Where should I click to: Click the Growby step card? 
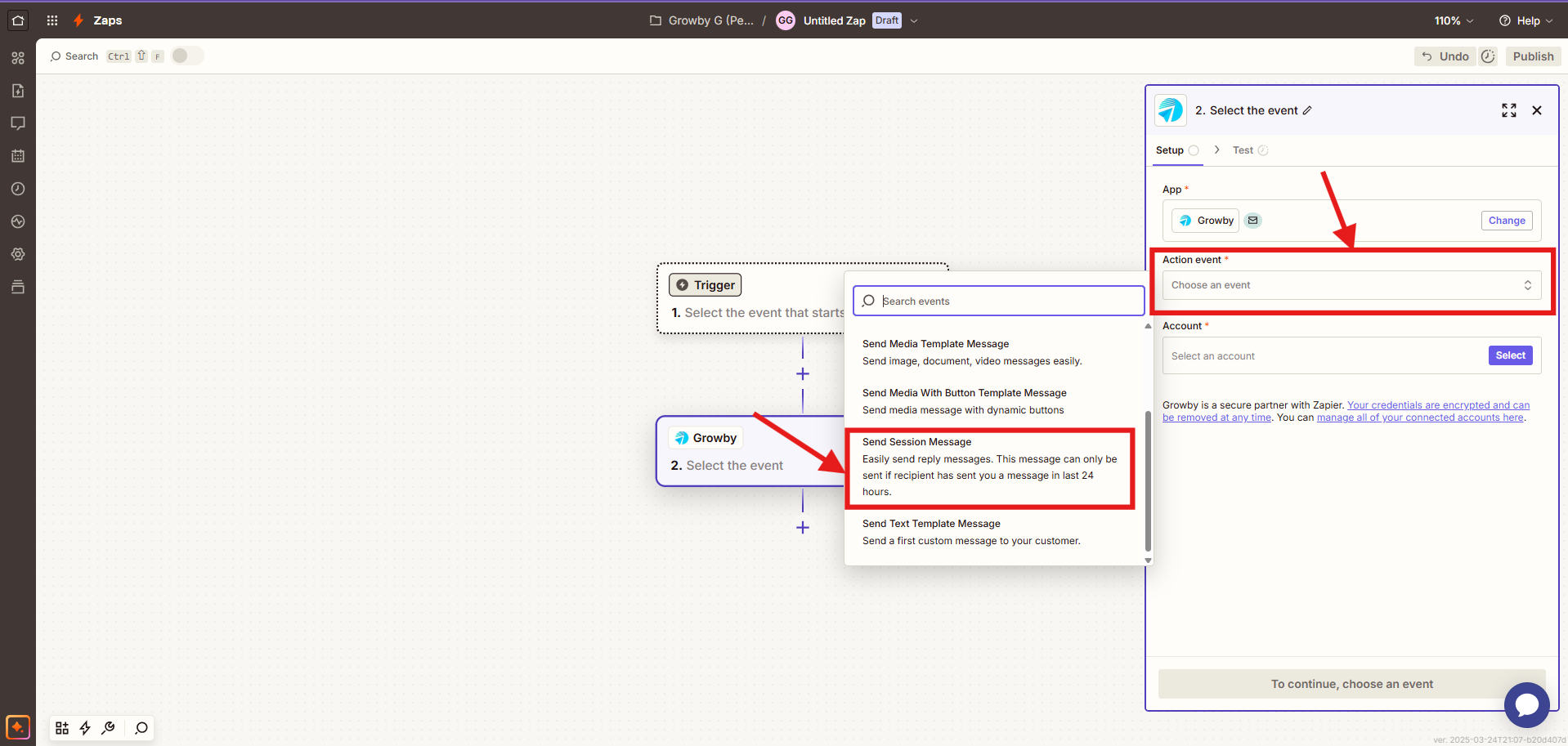click(x=750, y=451)
